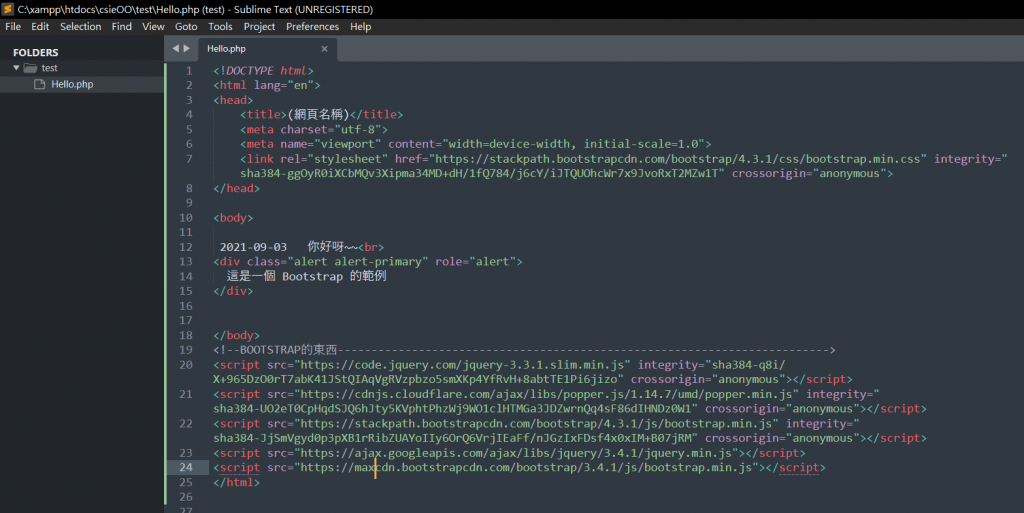
Task: Click the alert alert-primary class value
Action: (x=358, y=262)
